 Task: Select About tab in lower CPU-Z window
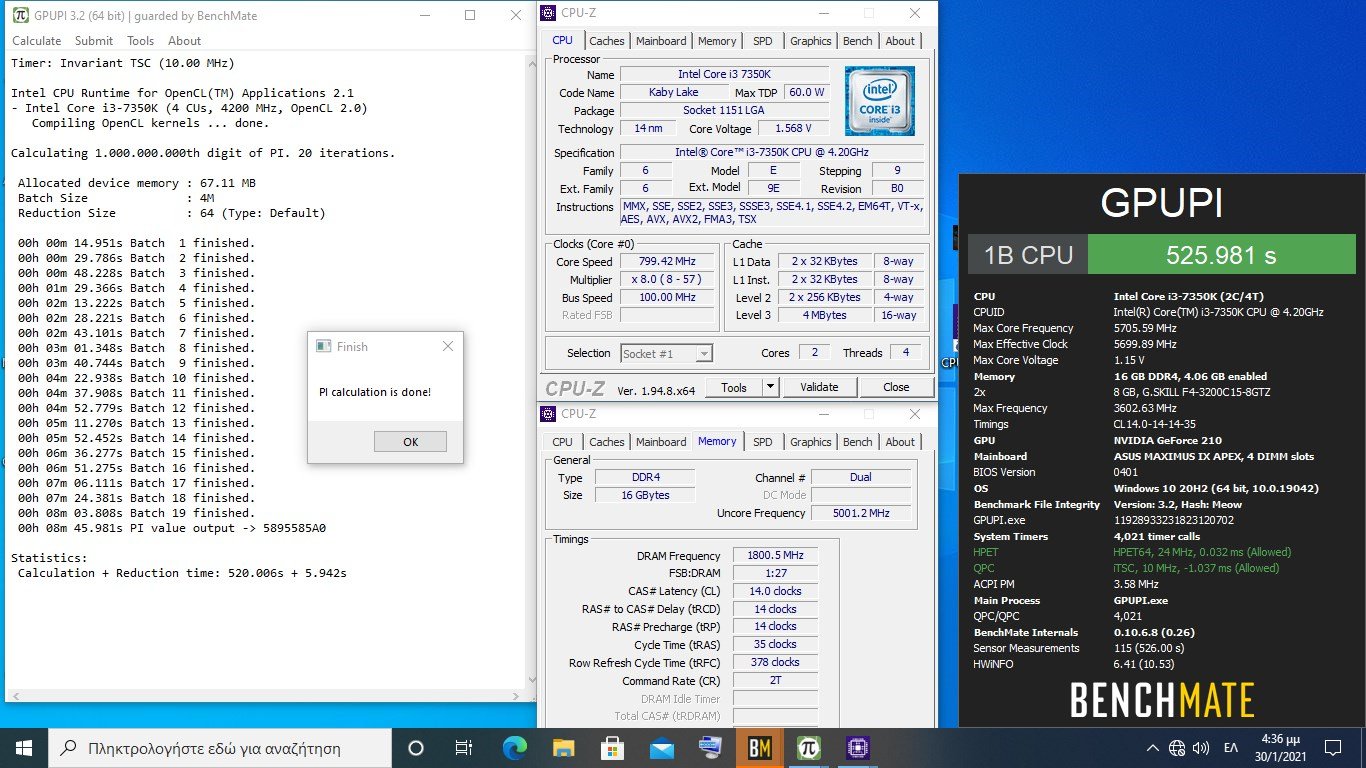click(x=900, y=442)
